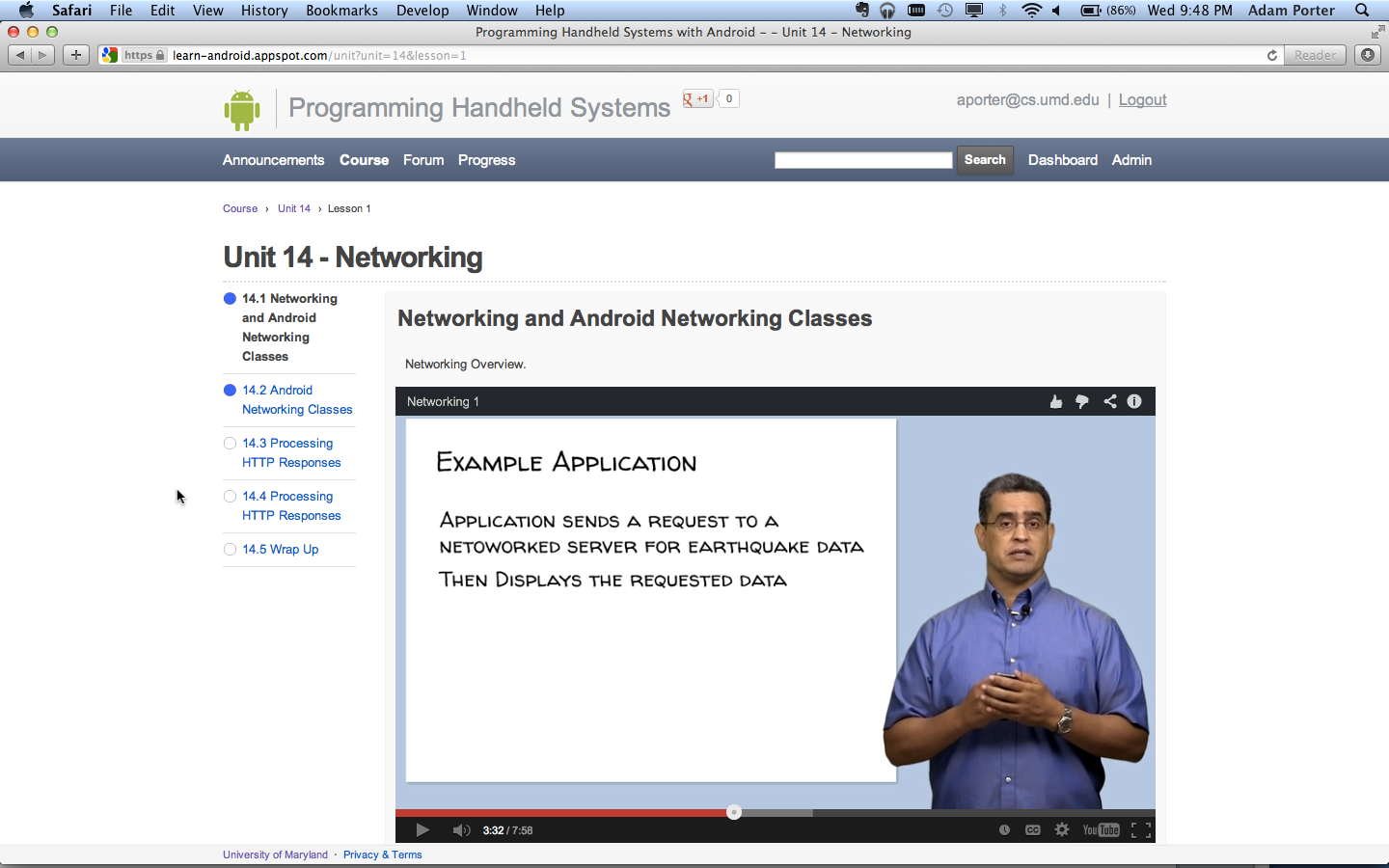Viewport: 1389px width, 868px height.
Task: Reload page with refresh icon
Action: point(1272,55)
